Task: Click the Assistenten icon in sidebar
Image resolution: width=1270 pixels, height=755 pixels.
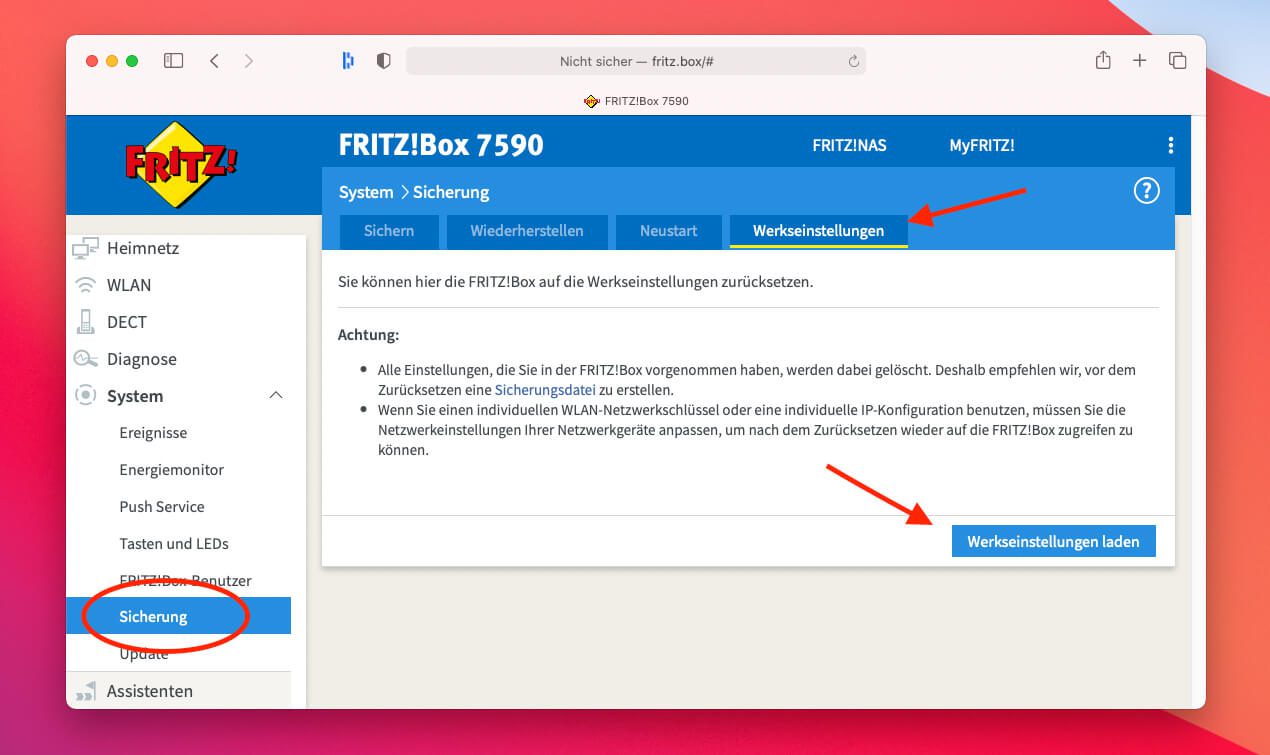Action: coord(86,691)
